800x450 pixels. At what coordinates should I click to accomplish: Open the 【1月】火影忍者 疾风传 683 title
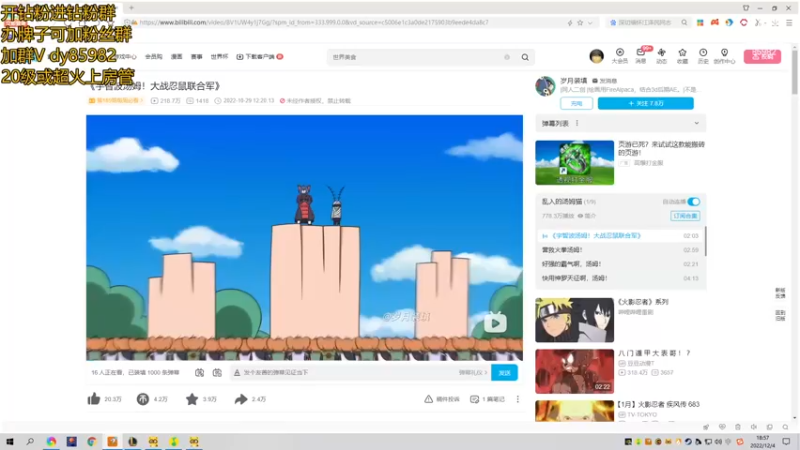(659, 404)
